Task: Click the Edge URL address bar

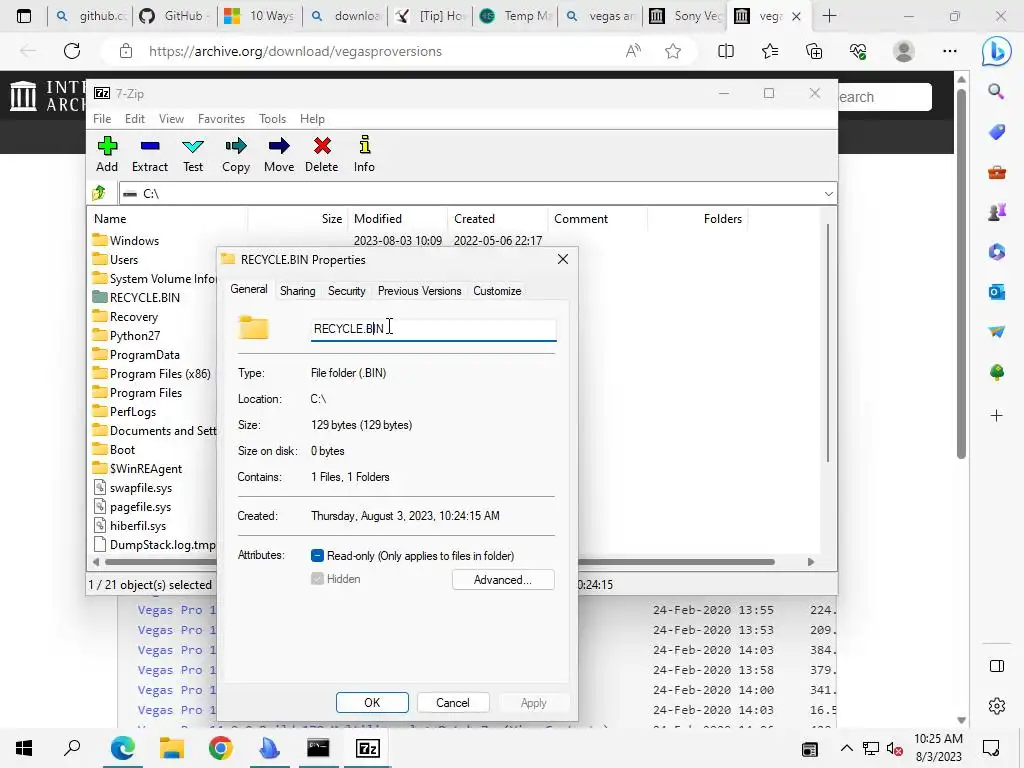Action: pyautogui.click(x=366, y=51)
